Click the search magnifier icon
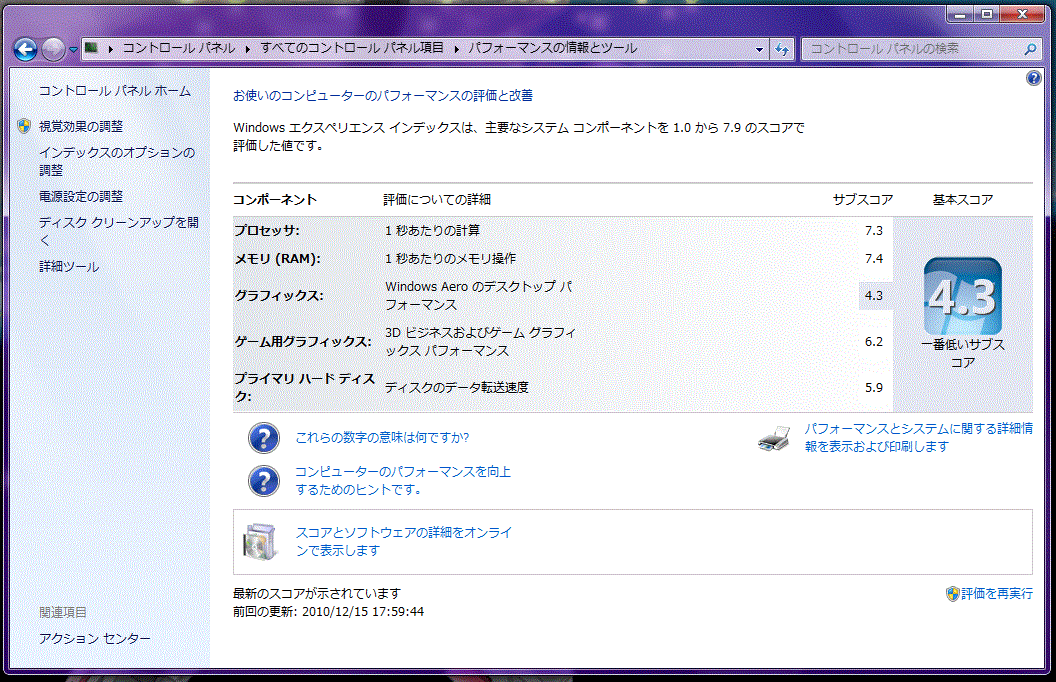This screenshot has height=682, width=1056. click(x=1030, y=49)
